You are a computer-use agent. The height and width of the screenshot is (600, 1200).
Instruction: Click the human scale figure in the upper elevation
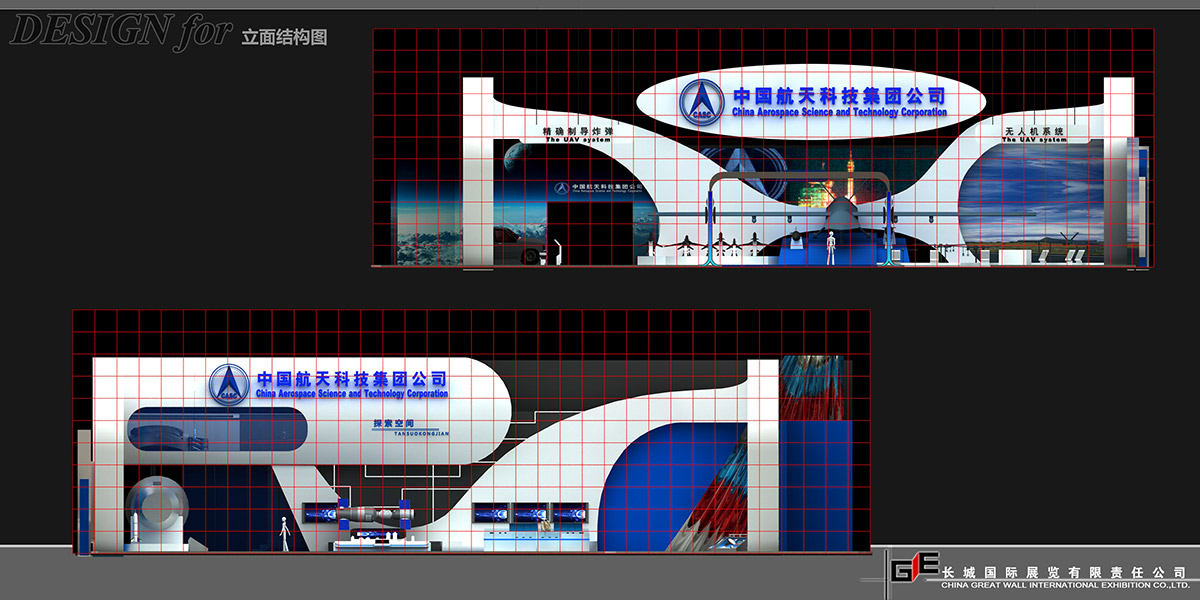829,247
